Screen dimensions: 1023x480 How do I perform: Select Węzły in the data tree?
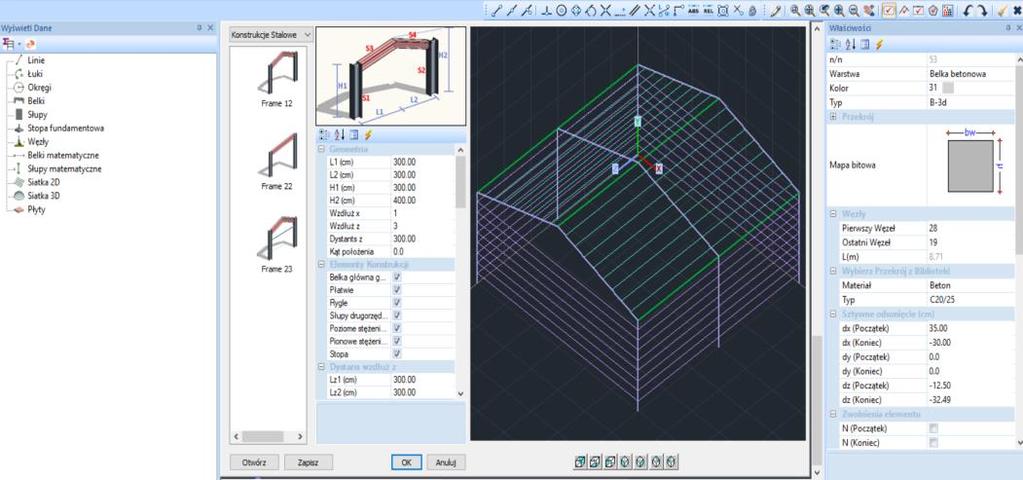(x=38, y=142)
